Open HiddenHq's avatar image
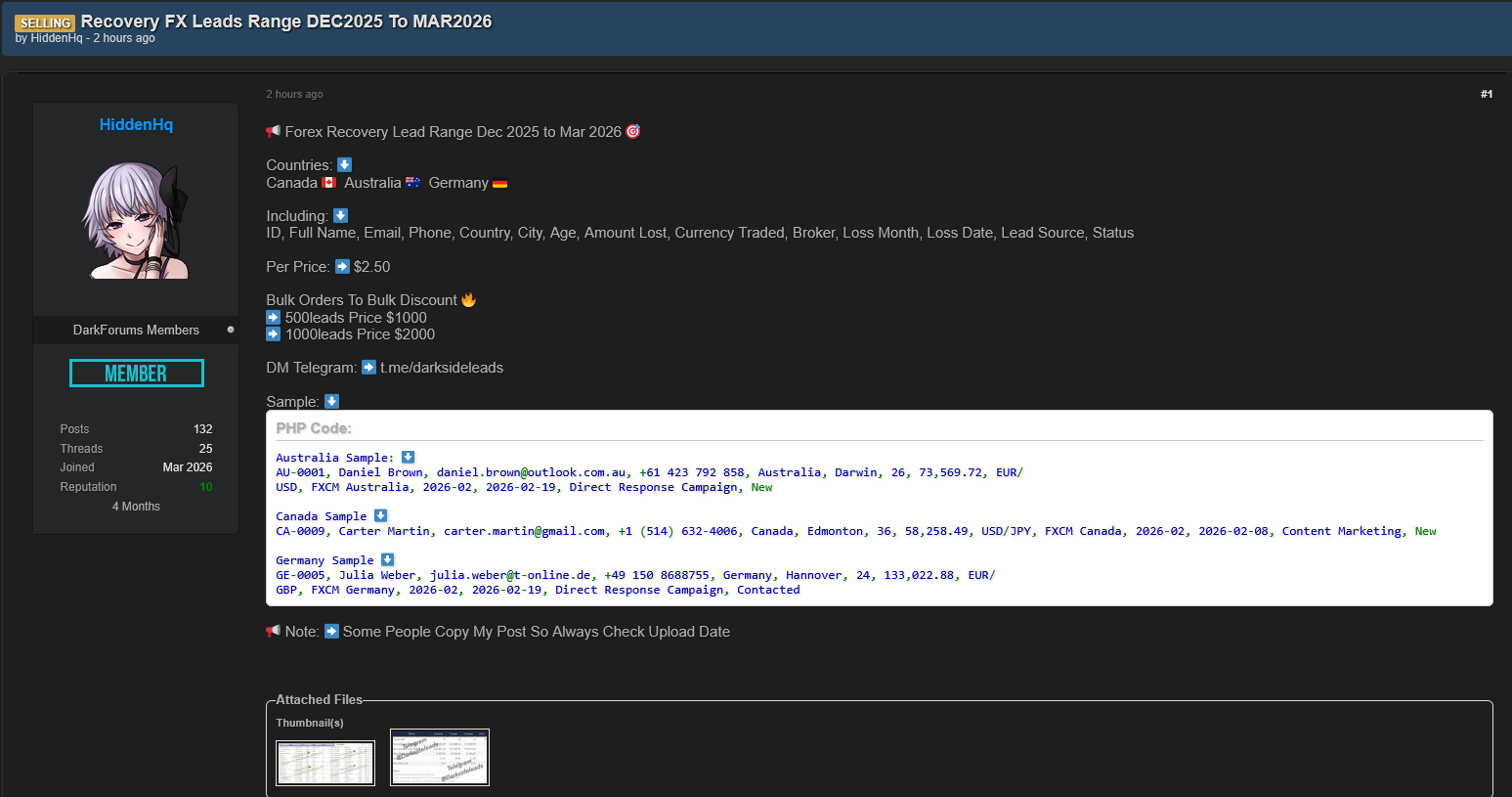This screenshot has height=797, width=1512. pyautogui.click(x=136, y=221)
